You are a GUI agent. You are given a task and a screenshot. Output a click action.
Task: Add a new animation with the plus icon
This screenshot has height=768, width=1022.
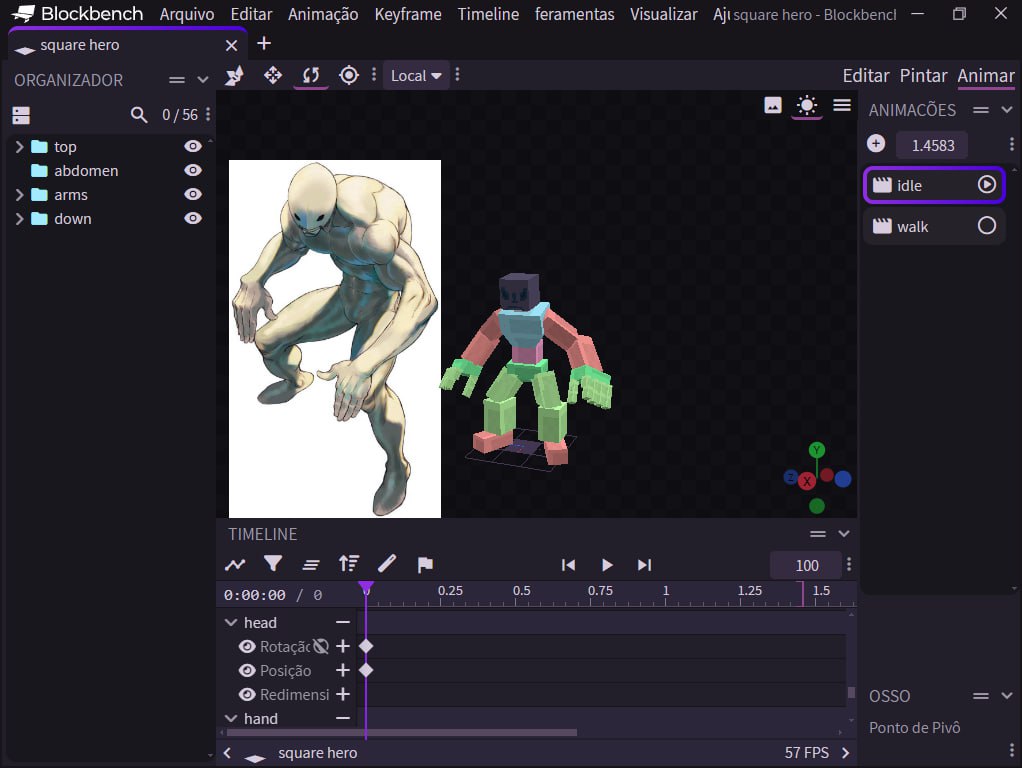pyautogui.click(x=876, y=144)
